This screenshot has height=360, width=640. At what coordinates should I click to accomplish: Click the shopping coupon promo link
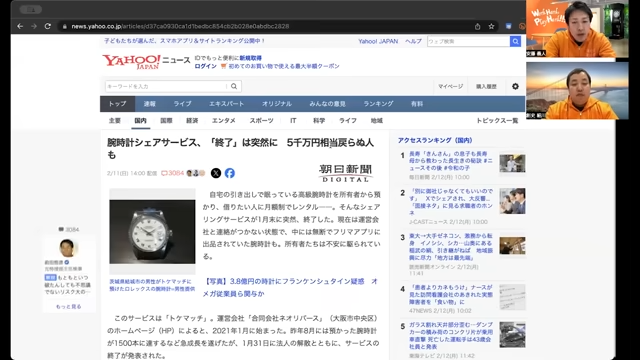click(280, 66)
